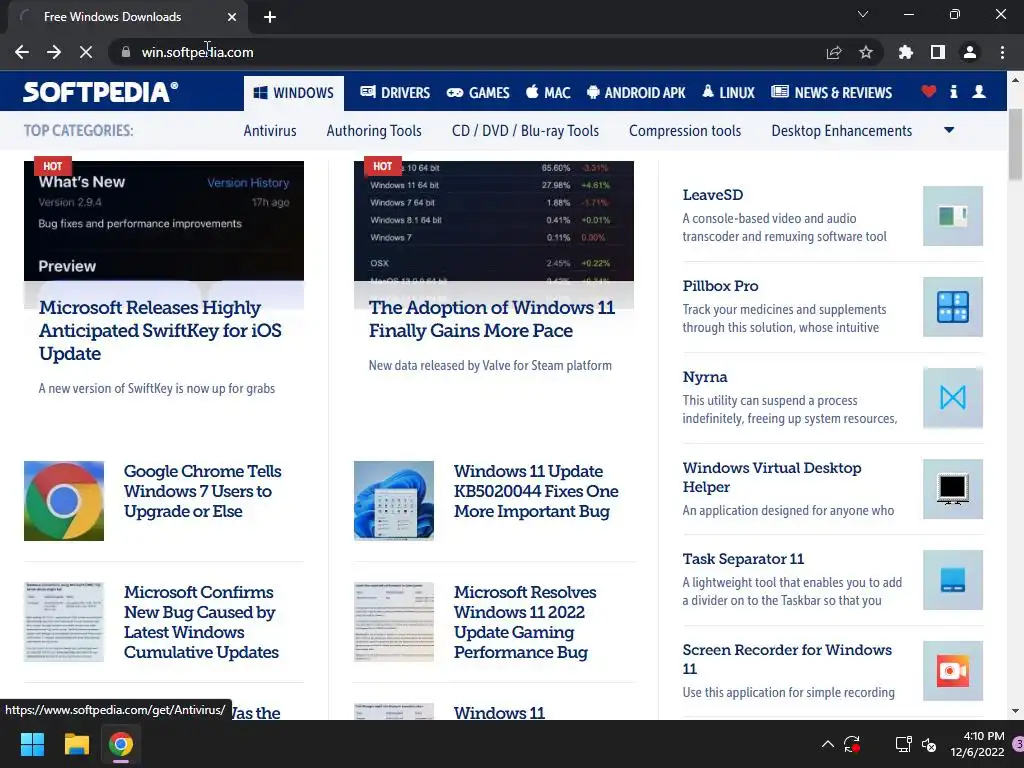1024x768 pixels.
Task: Click the red heart favorites icon
Action: point(929,92)
